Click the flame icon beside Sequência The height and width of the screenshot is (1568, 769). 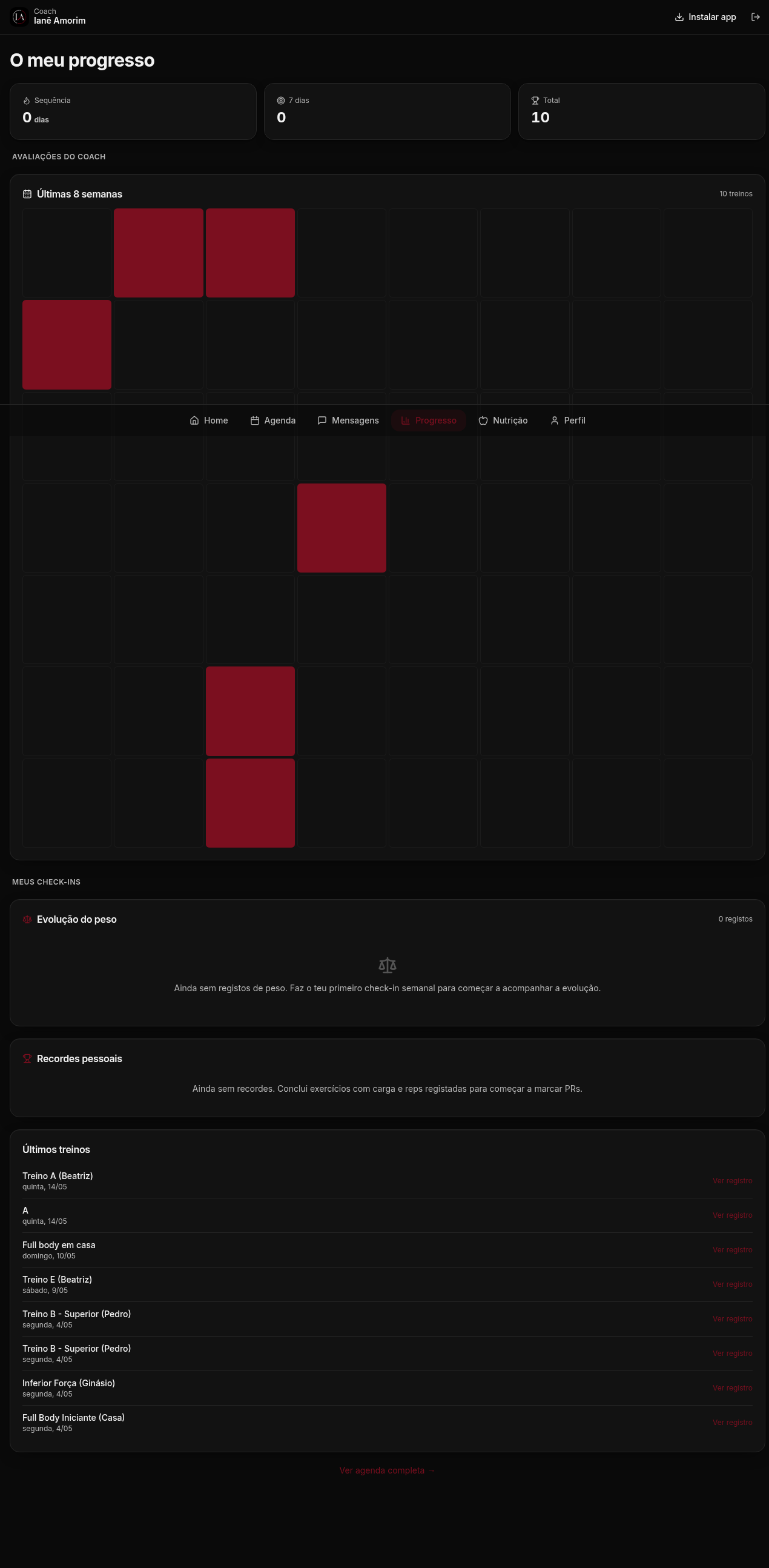26,101
